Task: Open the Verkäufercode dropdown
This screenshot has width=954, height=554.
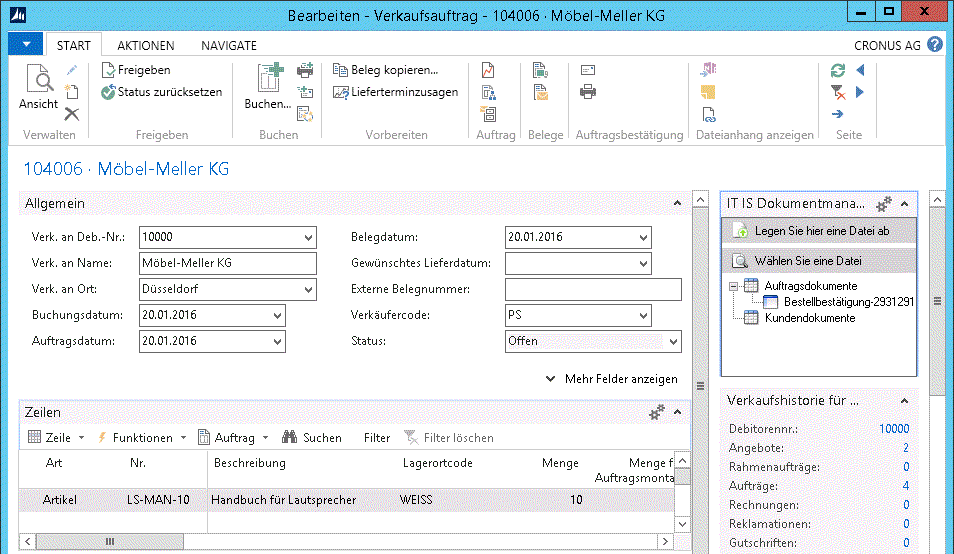Action: (643, 315)
